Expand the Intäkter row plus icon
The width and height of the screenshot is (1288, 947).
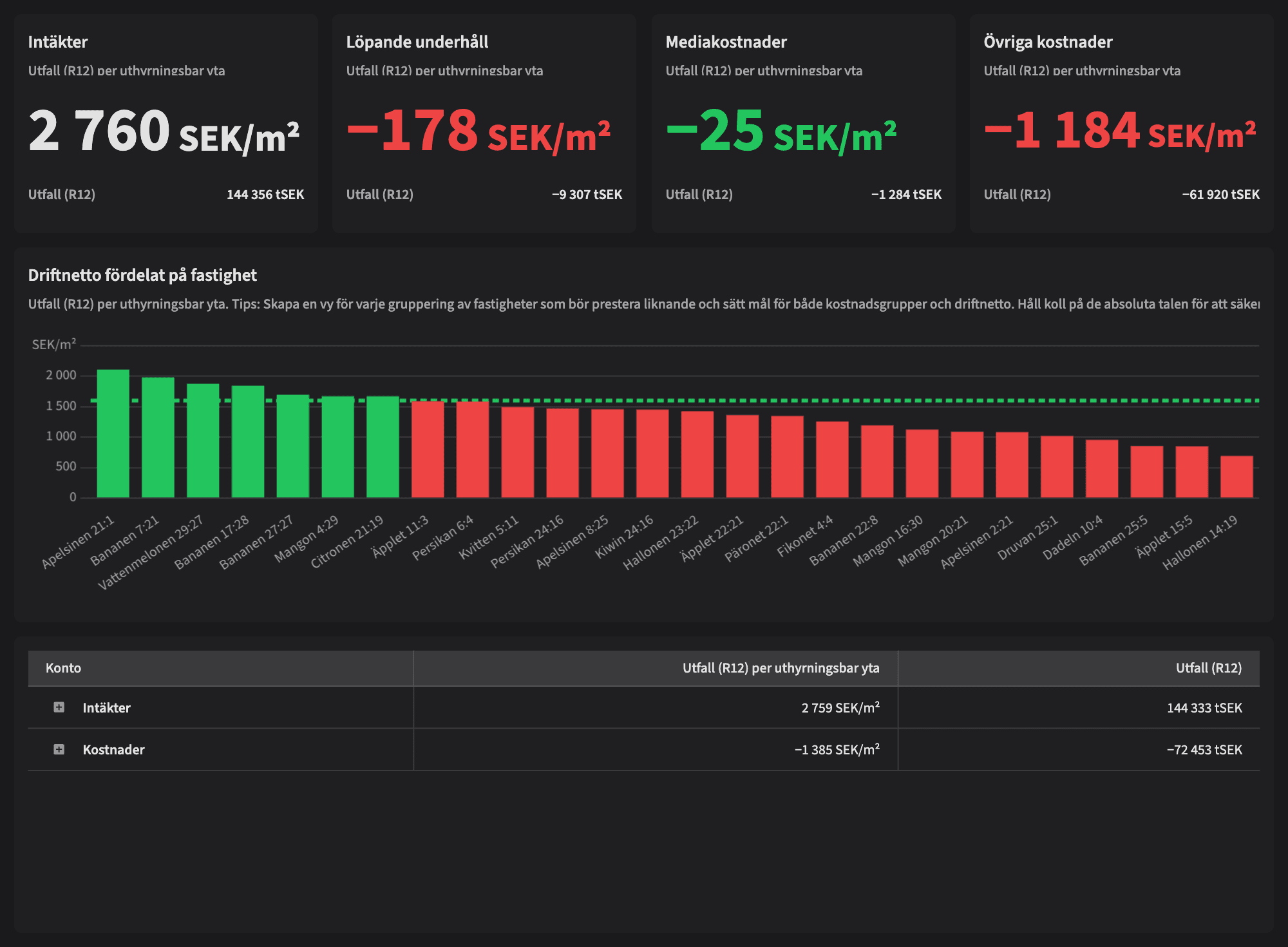59,707
